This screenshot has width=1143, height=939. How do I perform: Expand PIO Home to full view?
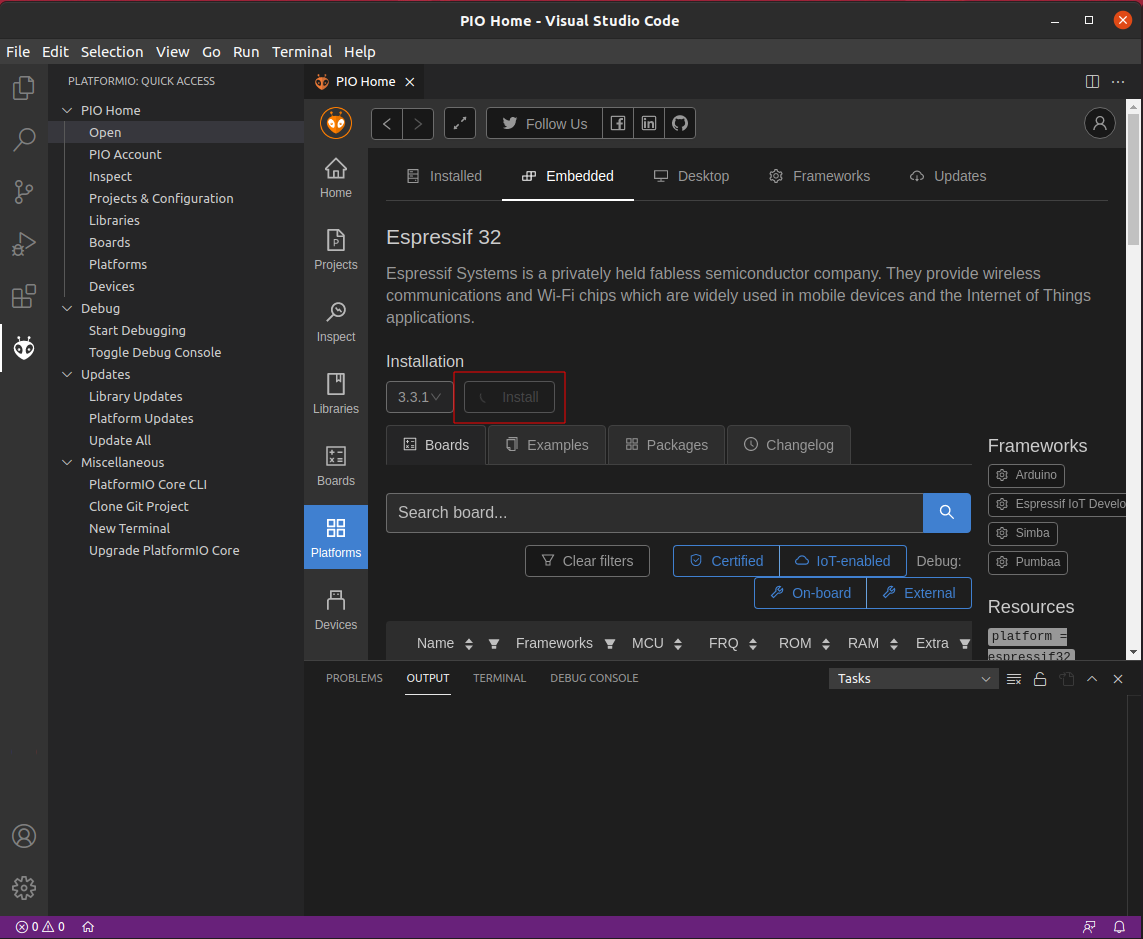[x=460, y=124]
